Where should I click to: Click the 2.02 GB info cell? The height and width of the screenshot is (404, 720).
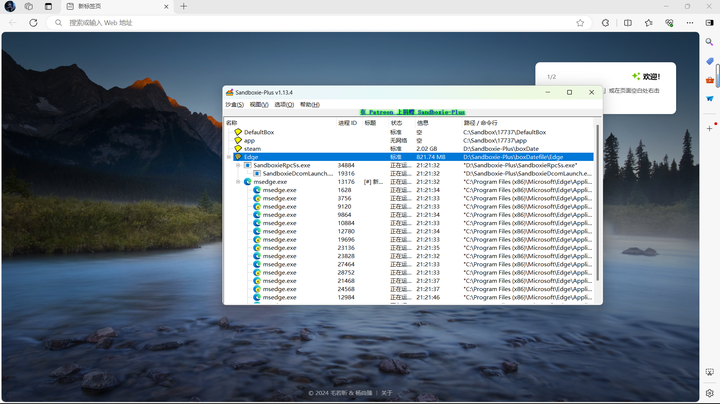click(x=427, y=149)
